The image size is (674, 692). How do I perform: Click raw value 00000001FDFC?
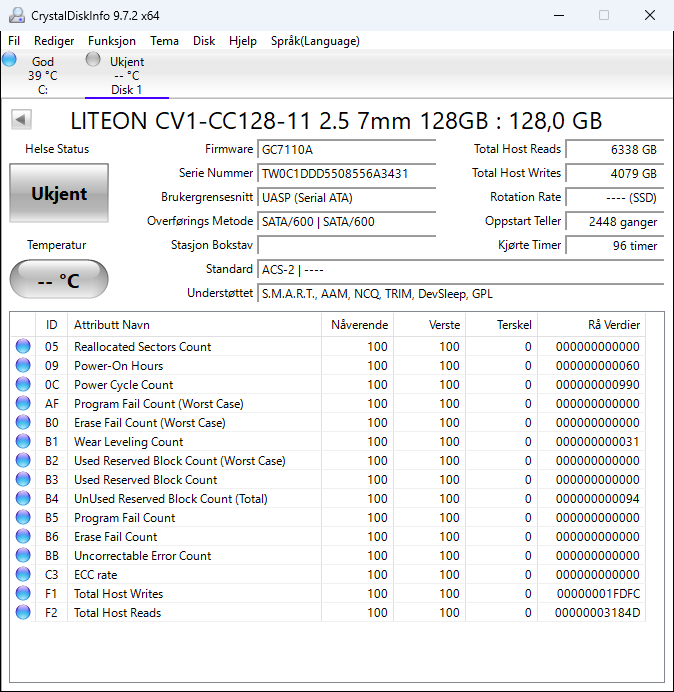tap(598, 594)
